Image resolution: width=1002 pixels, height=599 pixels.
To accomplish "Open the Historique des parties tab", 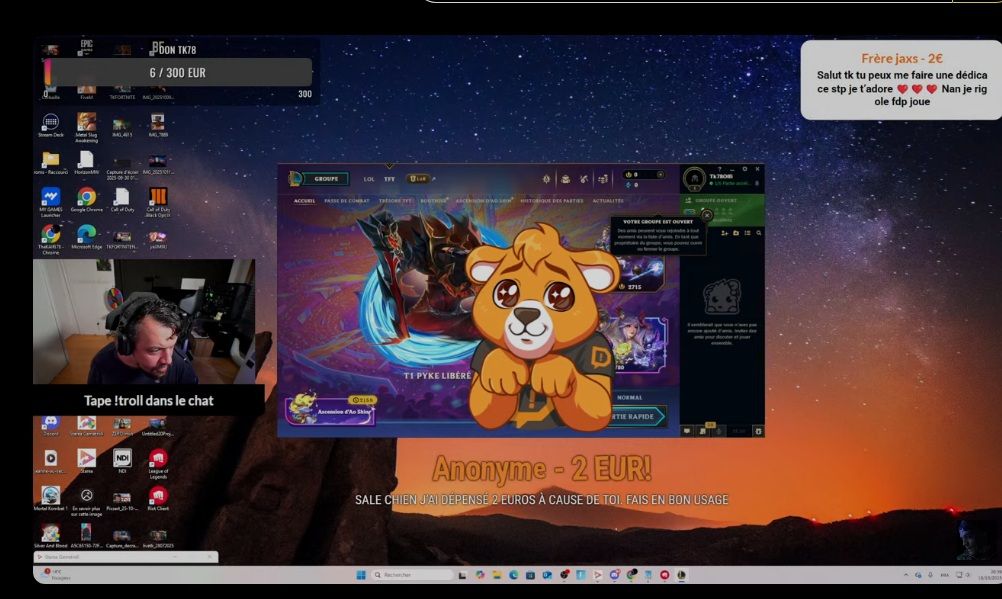I will pyautogui.click(x=551, y=201).
